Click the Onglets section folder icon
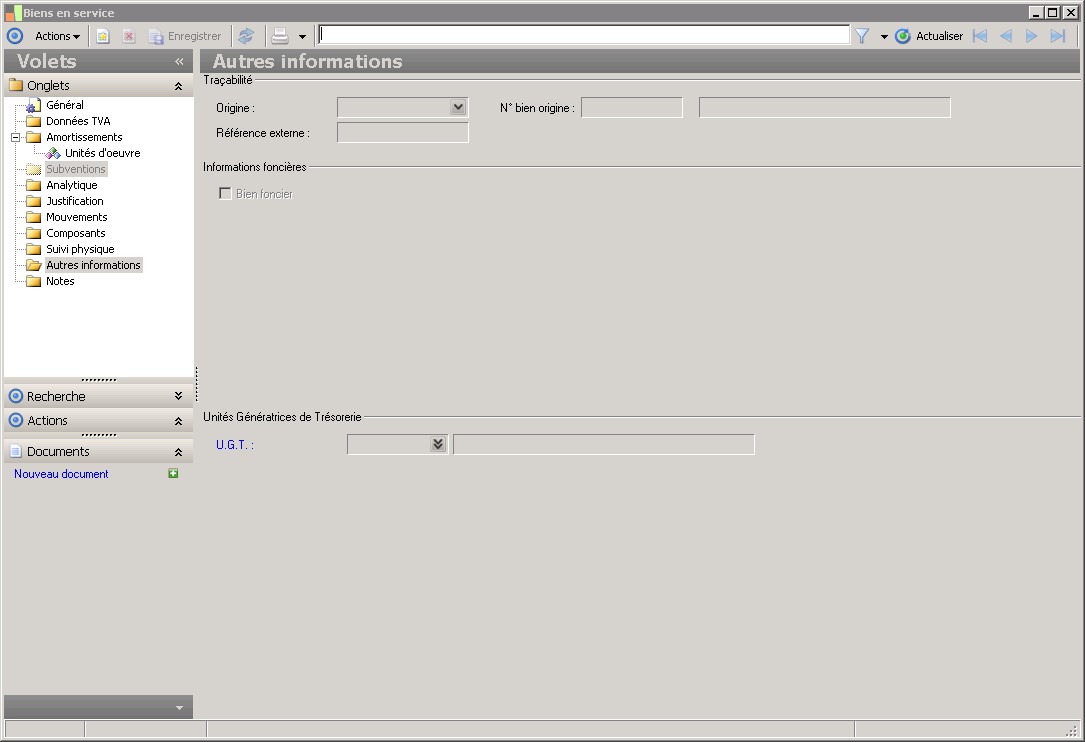The image size is (1085, 742). click(16, 85)
